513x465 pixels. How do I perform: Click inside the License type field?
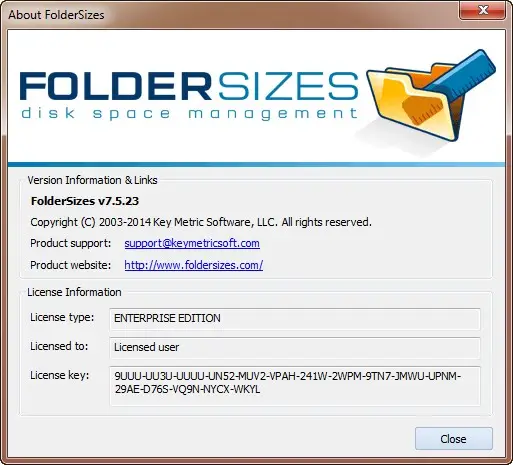[295, 319]
